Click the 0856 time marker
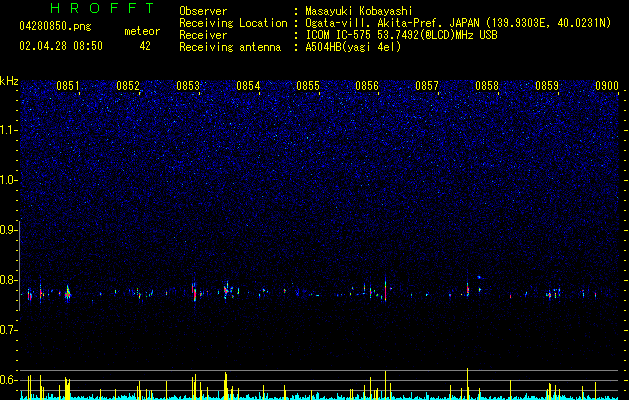 tap(367, 86)
